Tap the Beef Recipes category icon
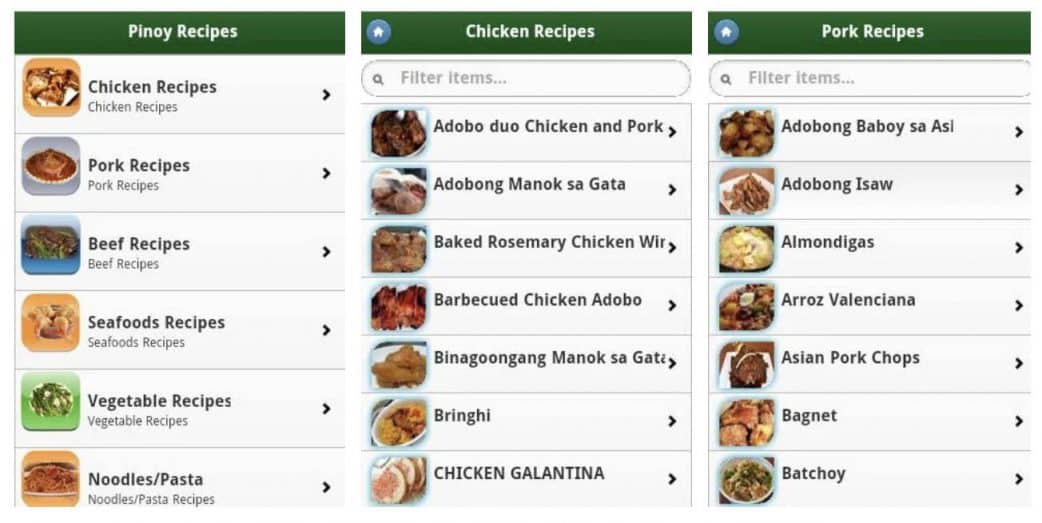Screen dimensions: 1042x523 tap(51, 245)
